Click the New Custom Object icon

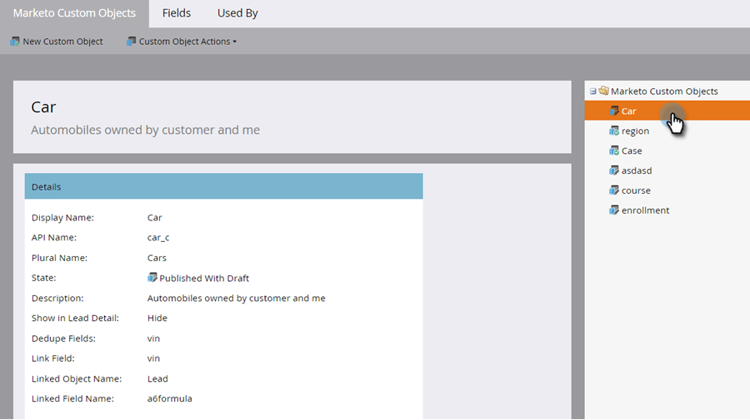[x=15, y=41]
